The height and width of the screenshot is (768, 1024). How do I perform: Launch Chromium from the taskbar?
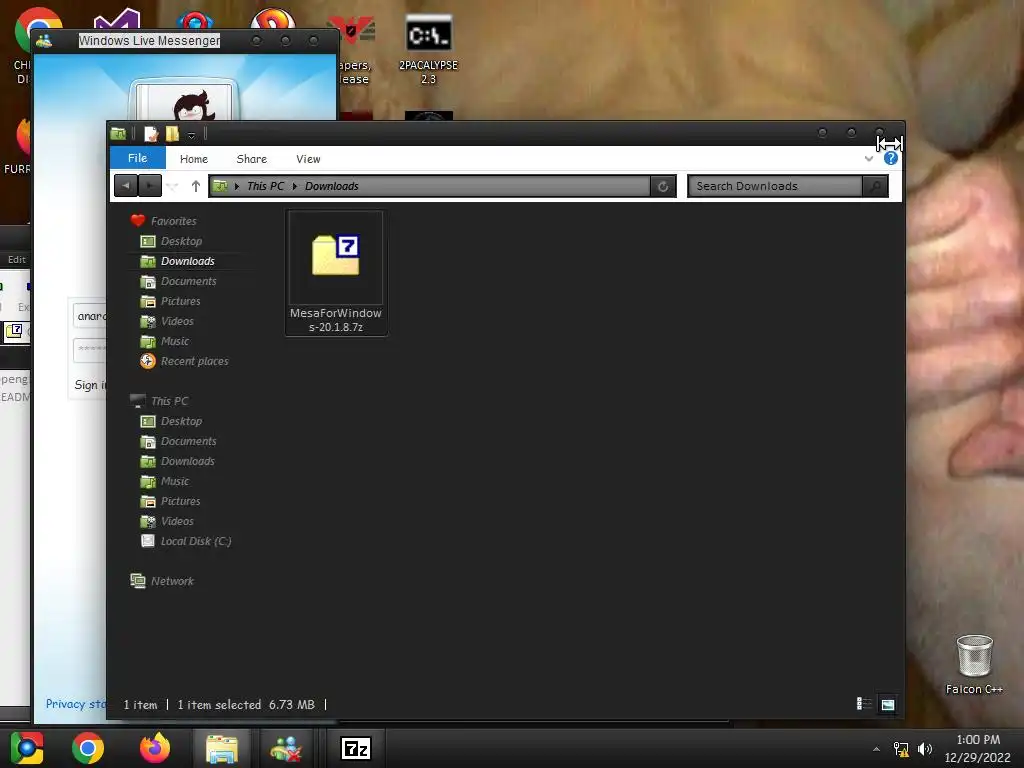pos(27,748)
